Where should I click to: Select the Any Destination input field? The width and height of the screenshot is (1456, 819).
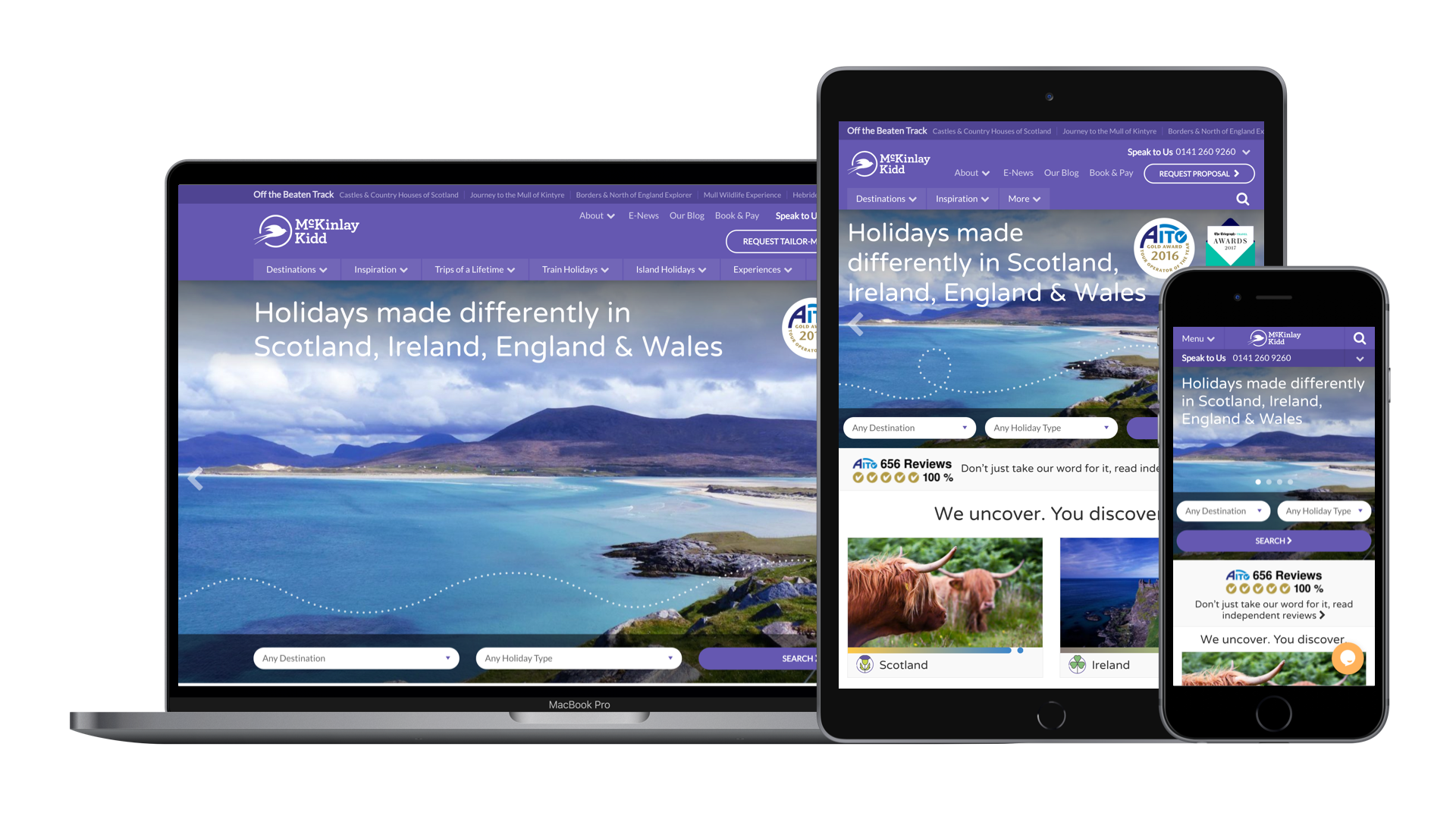tap(354, 657)
